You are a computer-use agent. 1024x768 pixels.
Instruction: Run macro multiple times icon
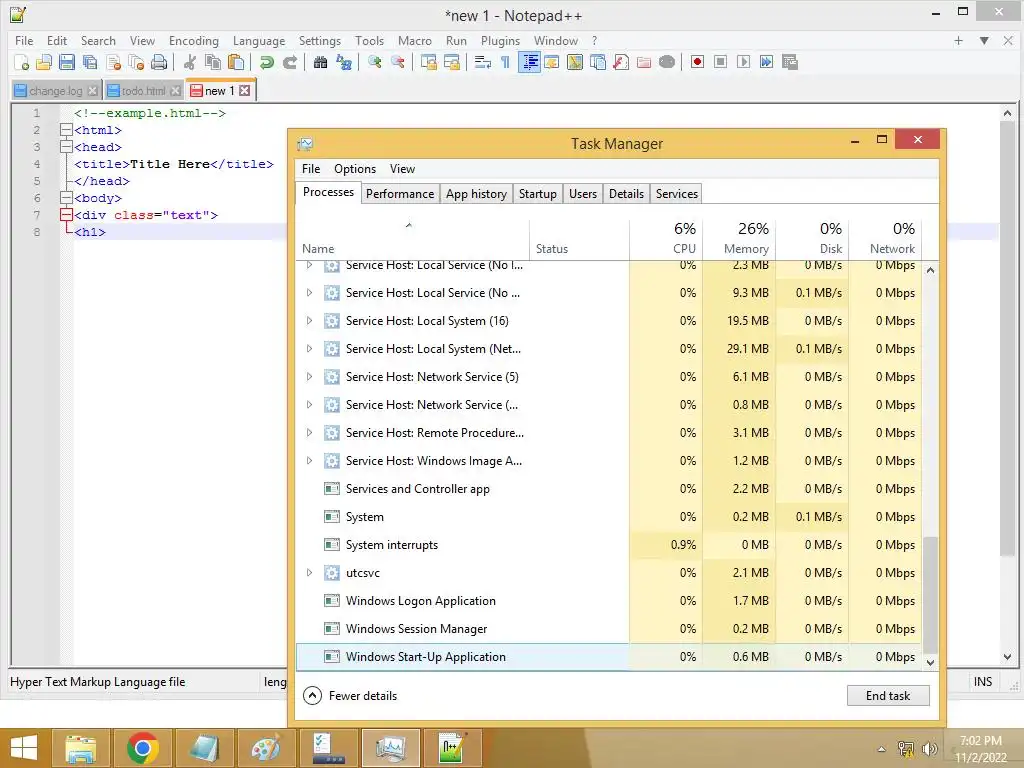pos(767,62)
